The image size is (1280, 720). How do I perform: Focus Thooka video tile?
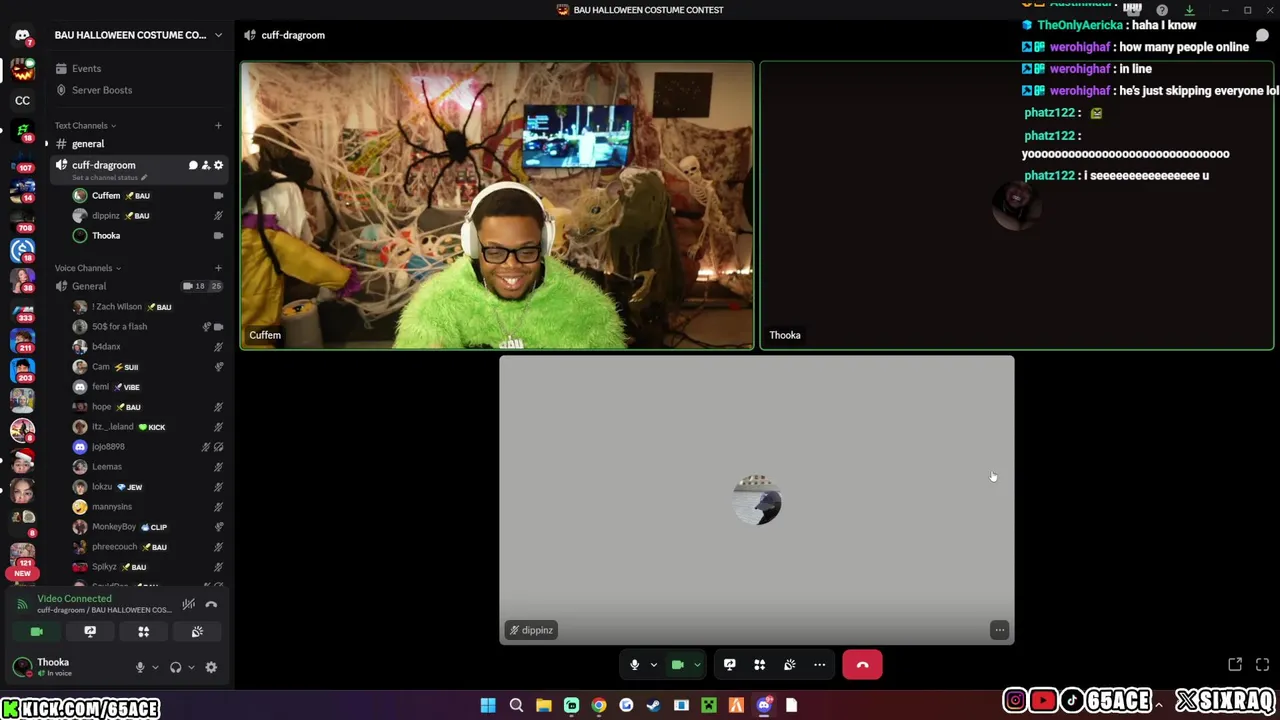coord(1017,206)
